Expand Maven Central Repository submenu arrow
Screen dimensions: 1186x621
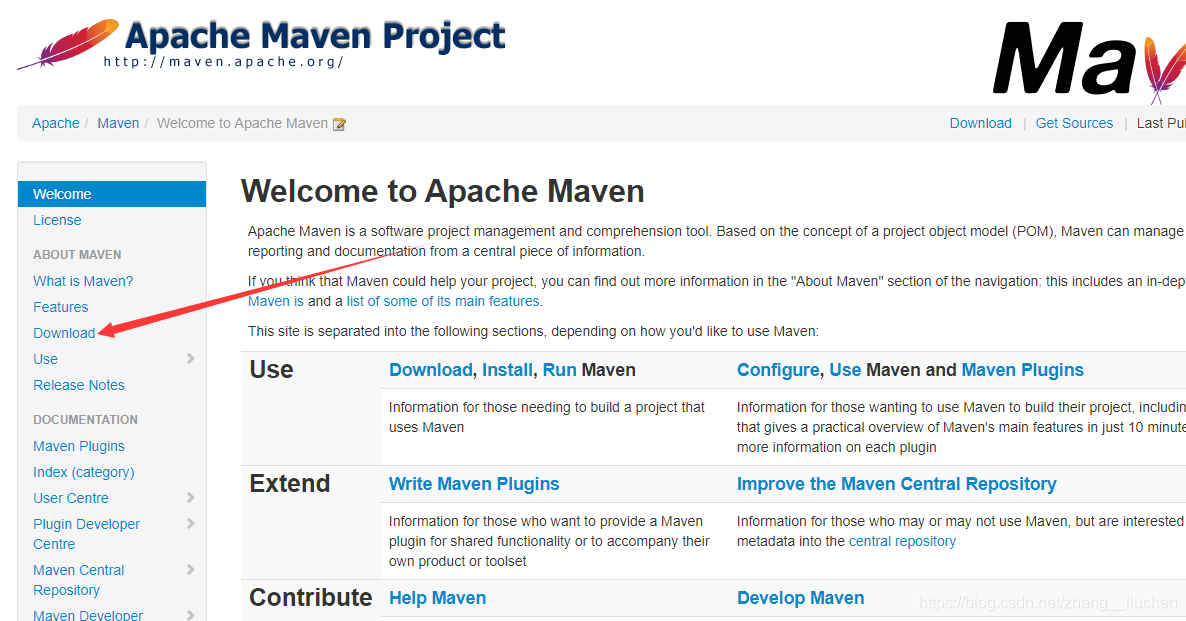[191, 570]
